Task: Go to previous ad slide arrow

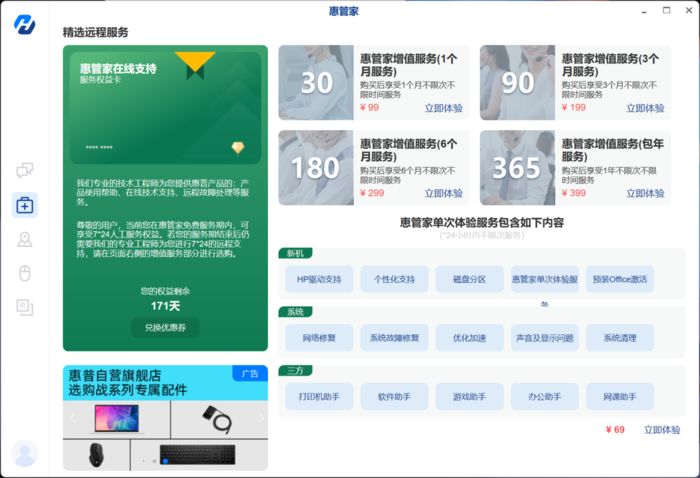Action: (x=73, y=418)
